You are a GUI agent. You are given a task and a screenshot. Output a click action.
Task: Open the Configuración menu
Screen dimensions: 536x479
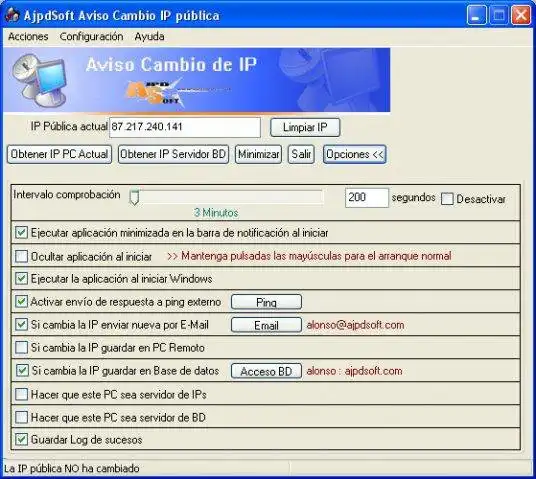pyautogui.click(x=91, y=36)
